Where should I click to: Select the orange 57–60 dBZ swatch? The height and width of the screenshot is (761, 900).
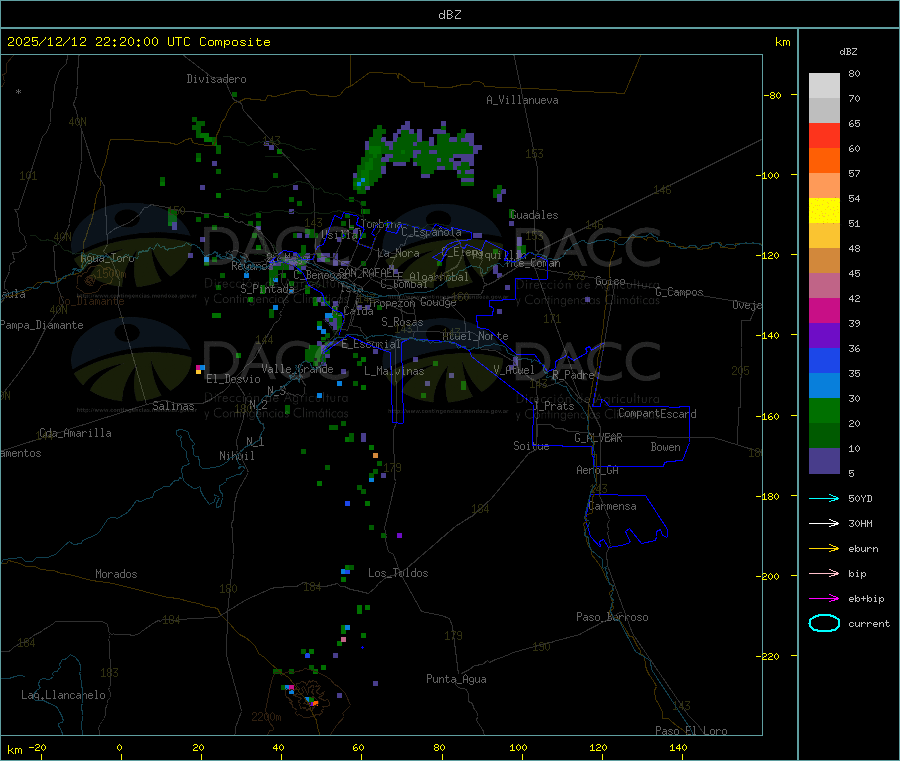point(824,161)
